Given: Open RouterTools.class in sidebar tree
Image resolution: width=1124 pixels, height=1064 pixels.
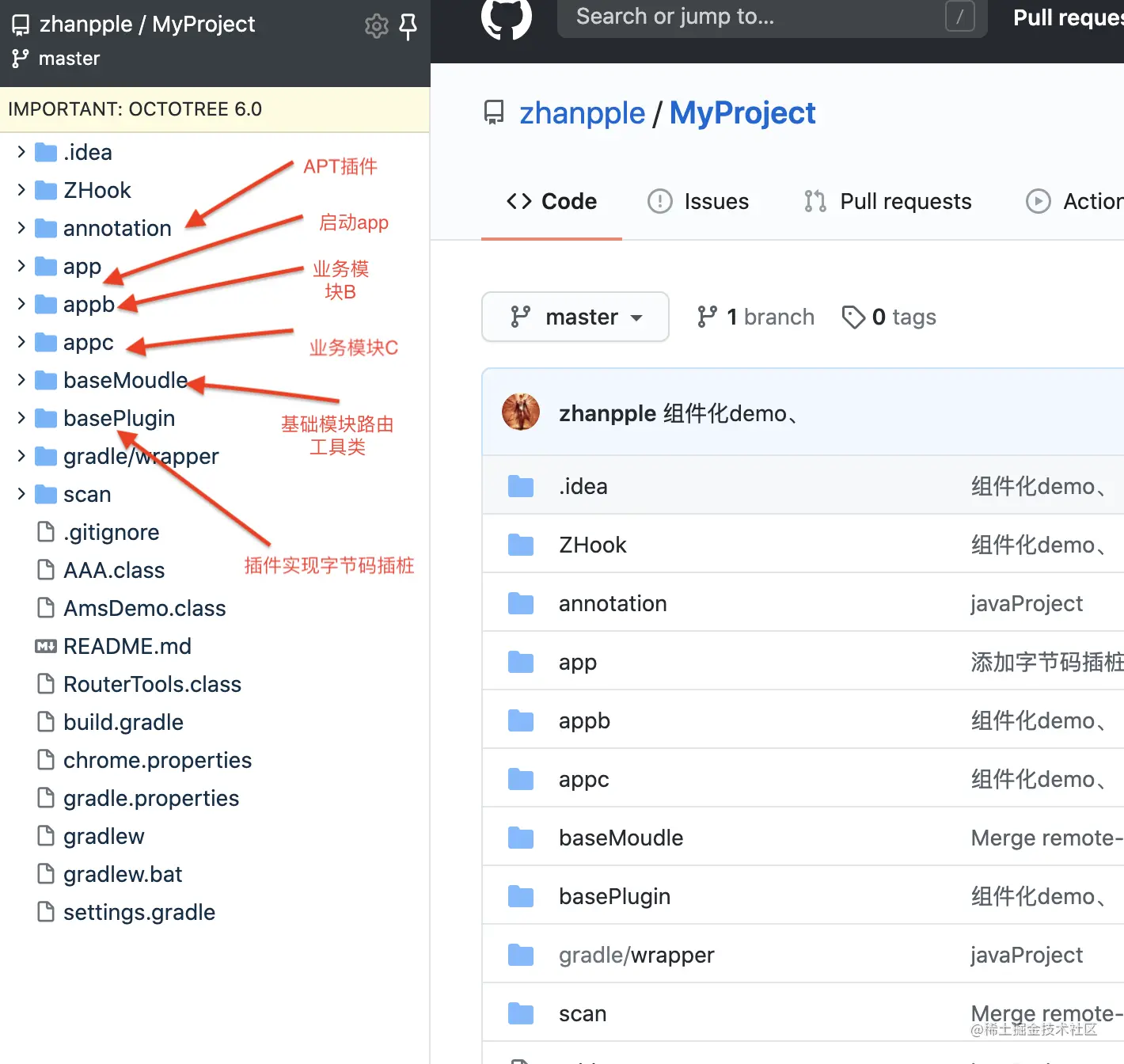Looking at the screenshot, I should pos(152,684).
